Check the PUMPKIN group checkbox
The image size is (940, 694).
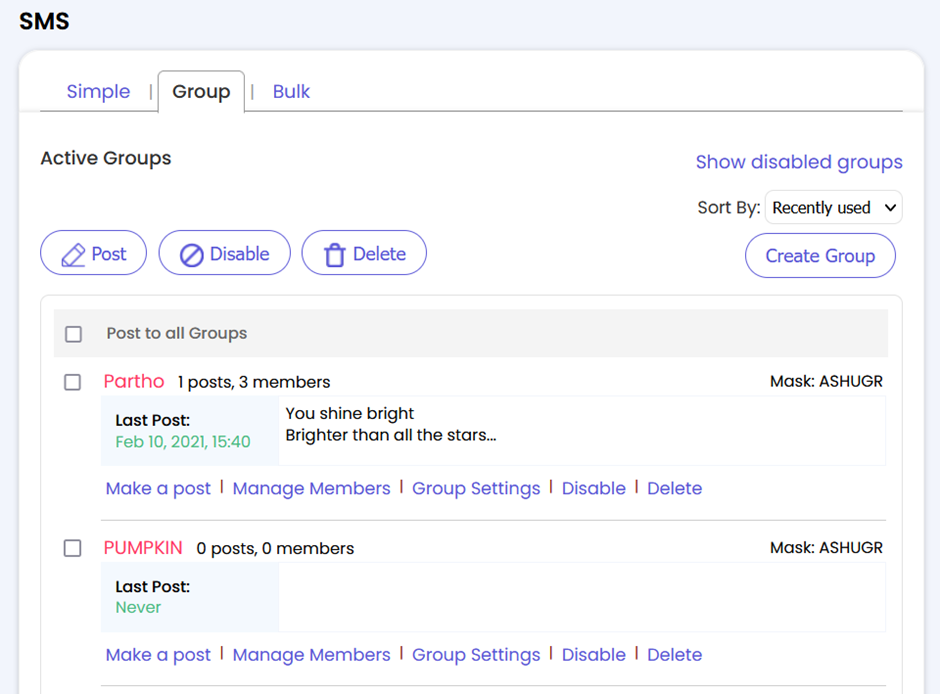(x=73, y=548)
